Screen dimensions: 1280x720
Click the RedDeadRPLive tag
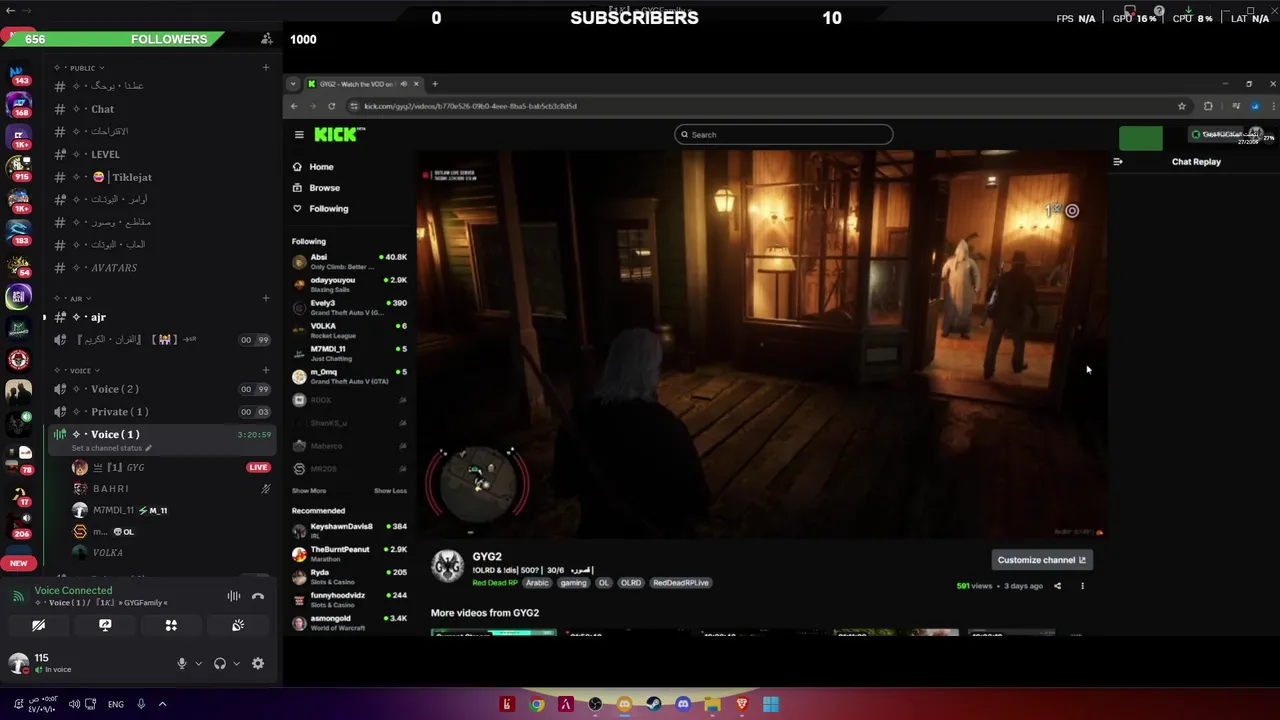(681, 583)
